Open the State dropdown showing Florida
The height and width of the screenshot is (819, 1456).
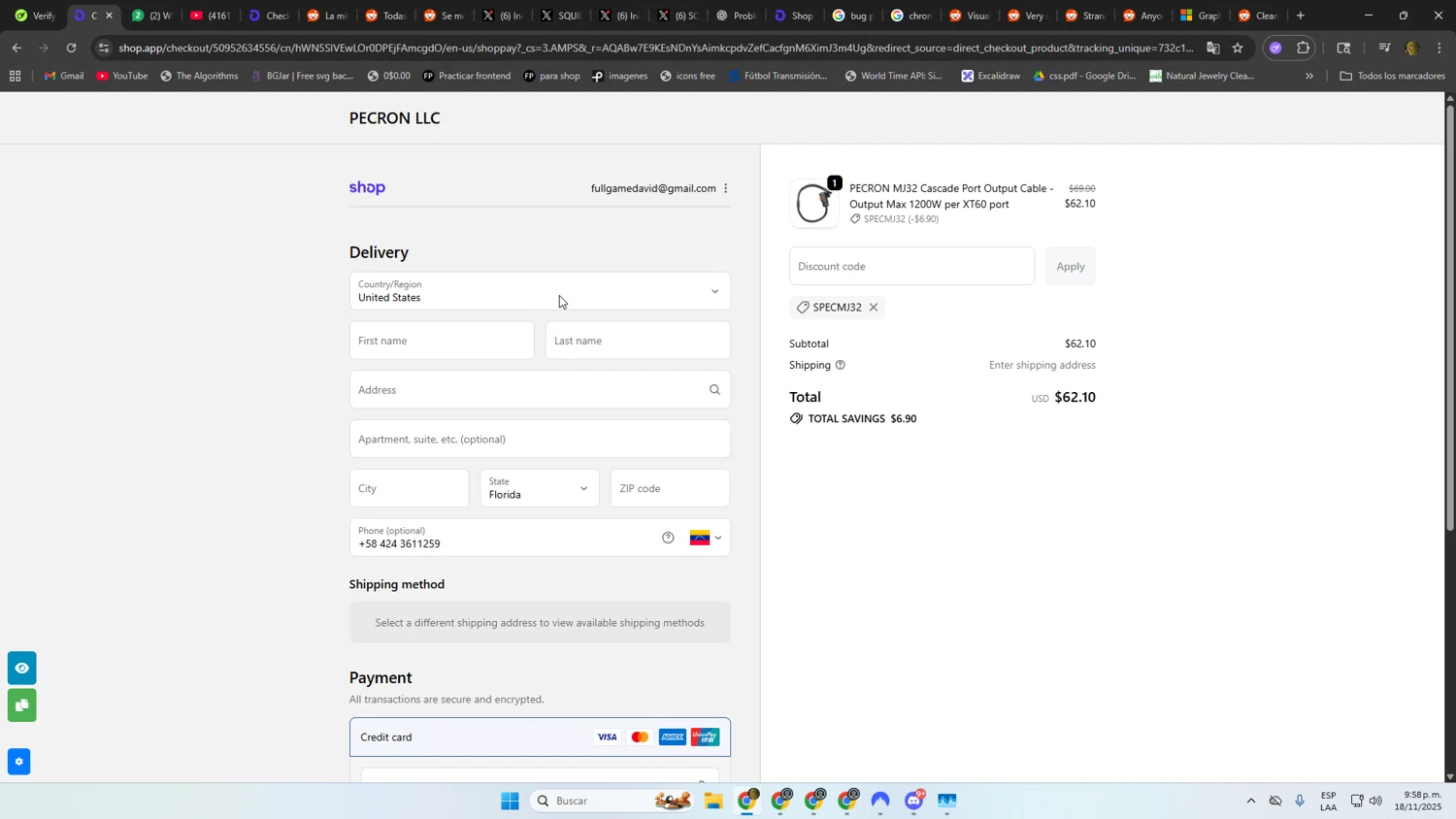(x=540, y=488)
